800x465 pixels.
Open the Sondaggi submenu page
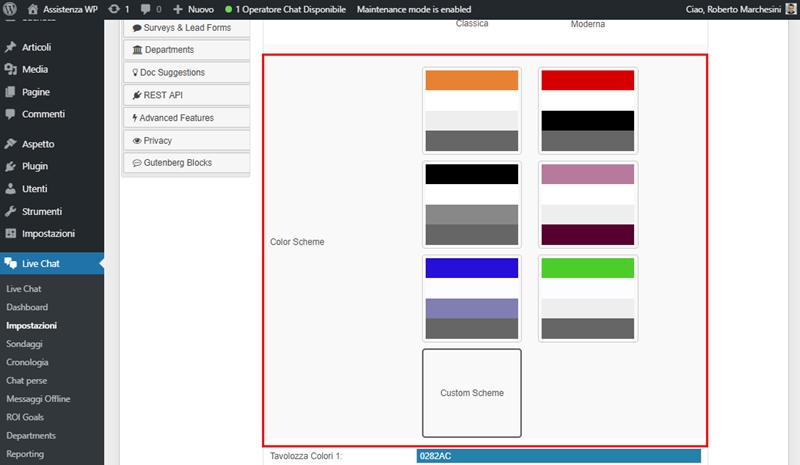(24, 344)
